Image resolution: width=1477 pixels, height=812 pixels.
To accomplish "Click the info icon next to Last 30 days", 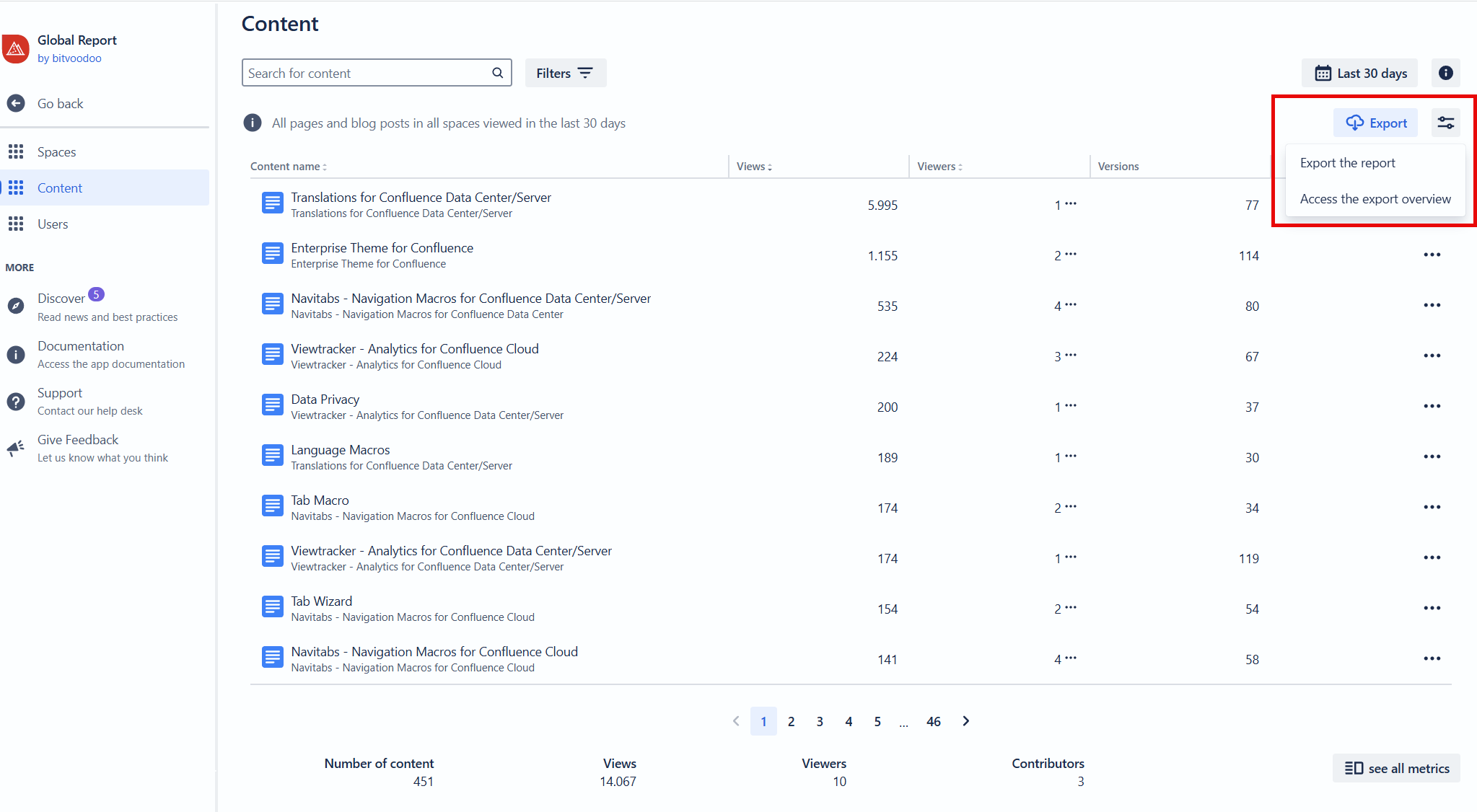I will (1445, 73).
